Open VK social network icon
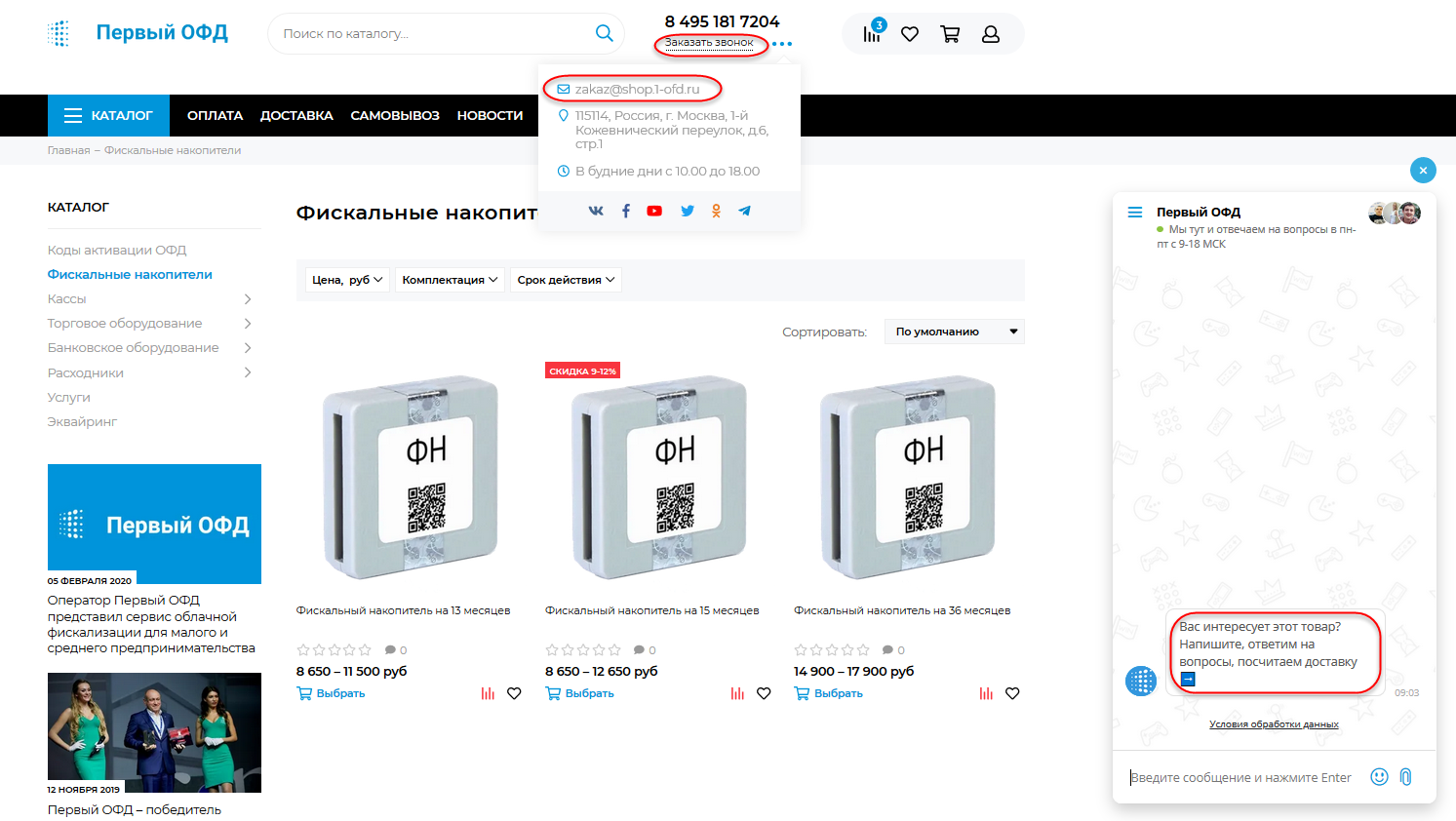The width and height of the screenshot is (1456, 821). pyautogui.click(x=596, y=211)
